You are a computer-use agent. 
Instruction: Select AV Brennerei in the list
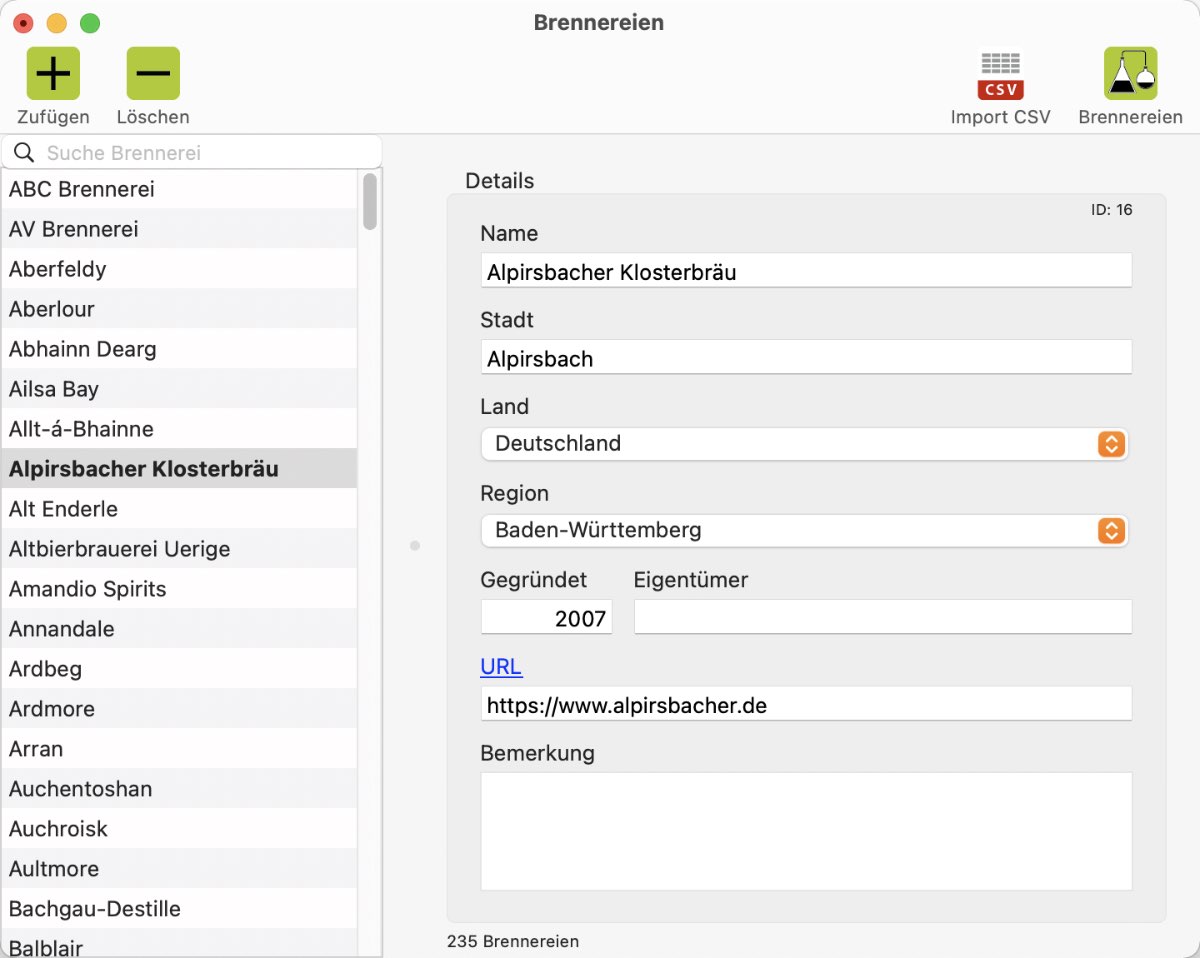179,229
